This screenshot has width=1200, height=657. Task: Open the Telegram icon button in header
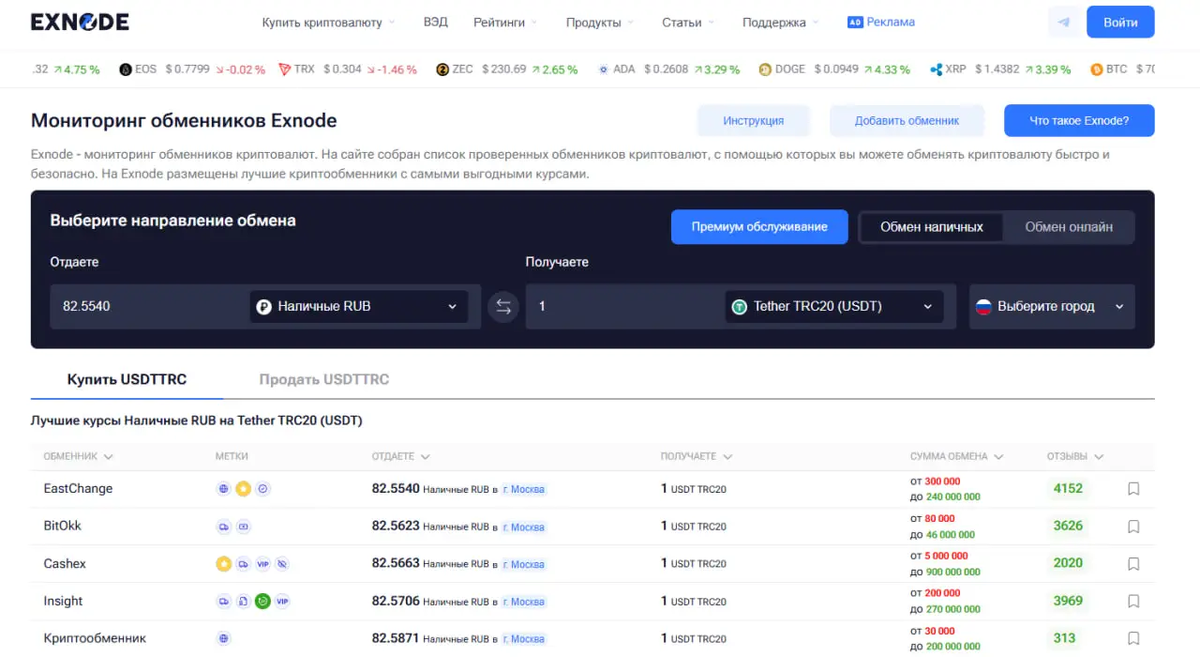[1064, 22]
